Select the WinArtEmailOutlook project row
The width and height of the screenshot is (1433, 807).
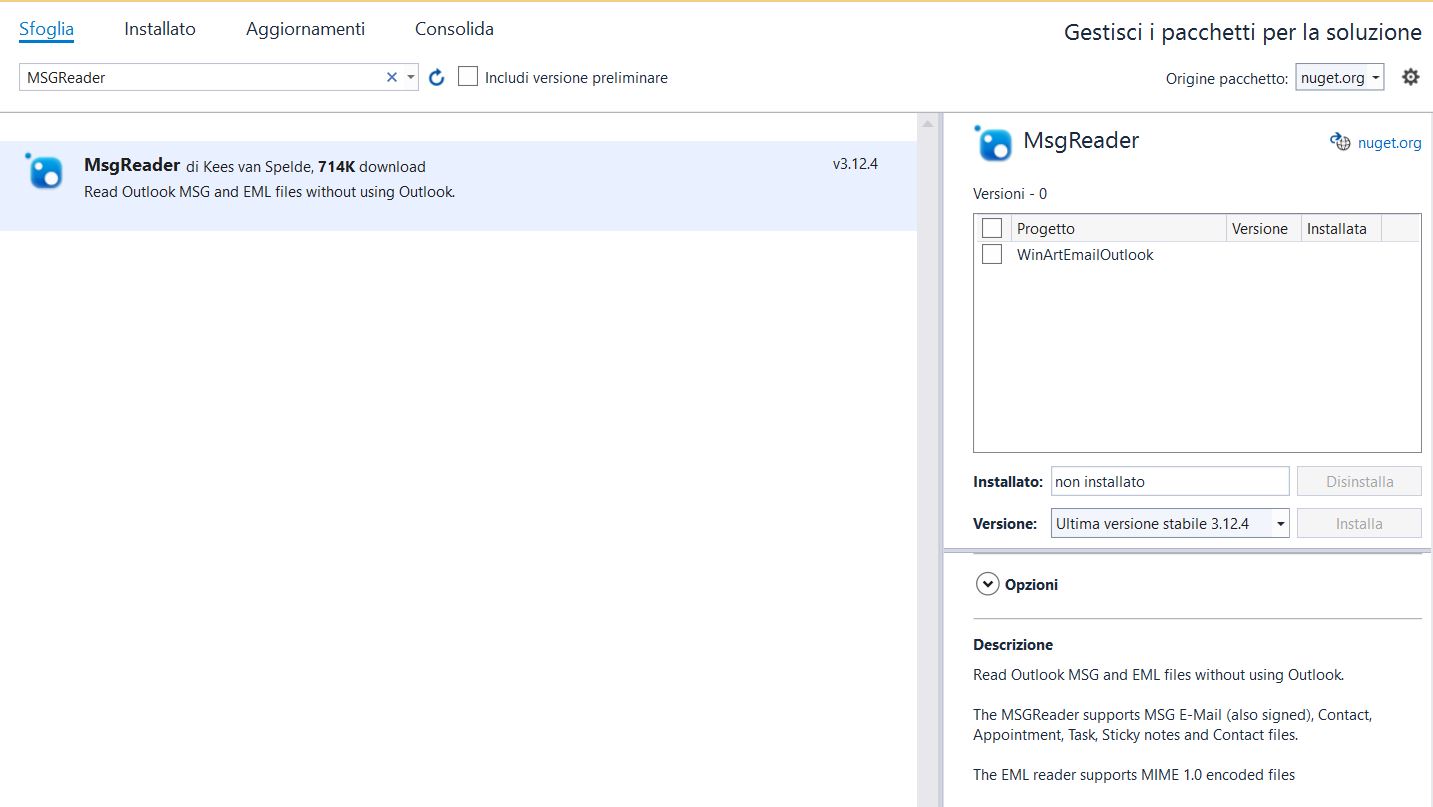(1196, 255)
